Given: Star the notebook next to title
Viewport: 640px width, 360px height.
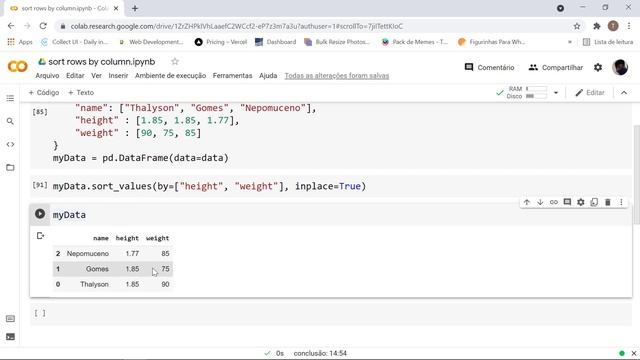Looking at the screenshot, I should click(175, 62).
